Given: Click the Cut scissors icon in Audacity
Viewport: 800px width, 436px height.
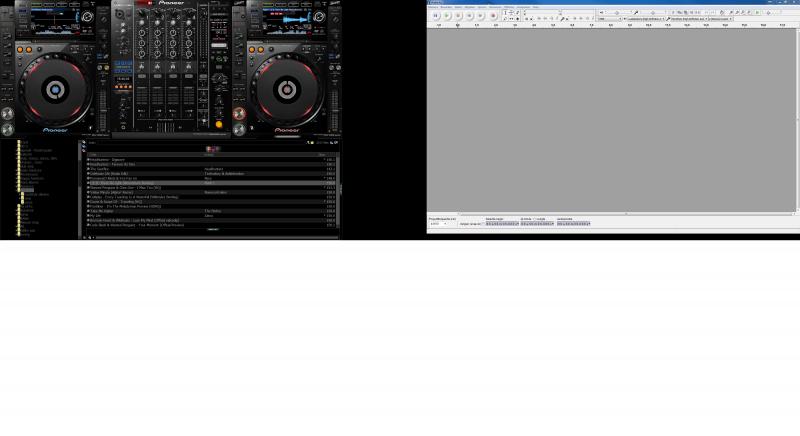Looking at the screenshot, I should pyautogui.click(x=673, y=12).
